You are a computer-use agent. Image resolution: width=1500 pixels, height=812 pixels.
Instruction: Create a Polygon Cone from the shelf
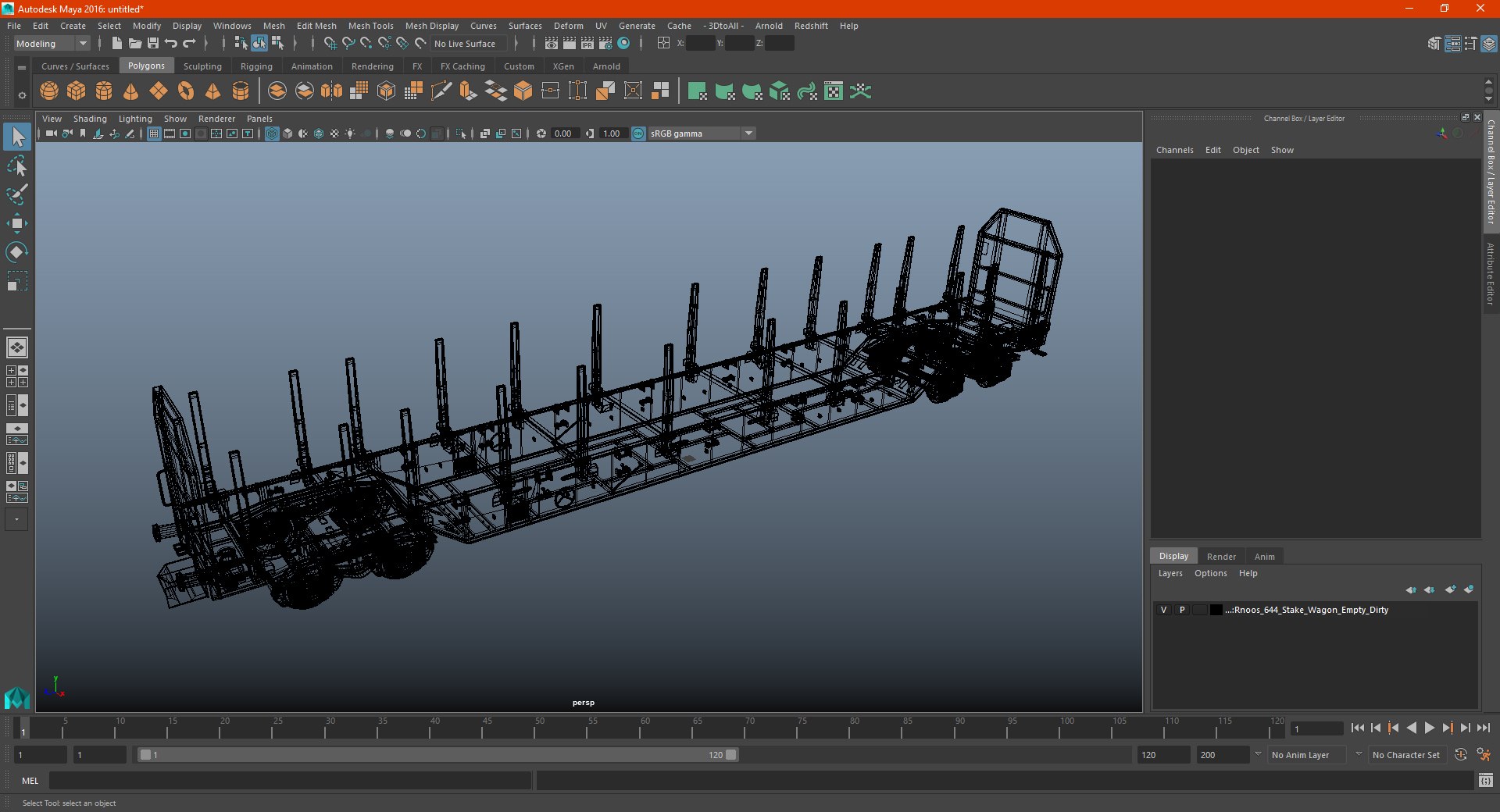(x=131, y=91)
